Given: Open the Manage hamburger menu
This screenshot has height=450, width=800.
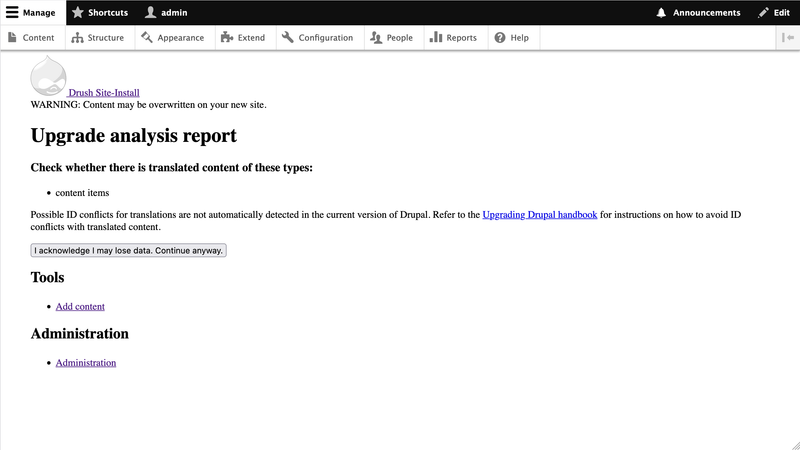Looking at the screenshot, I should coord(32,13).
